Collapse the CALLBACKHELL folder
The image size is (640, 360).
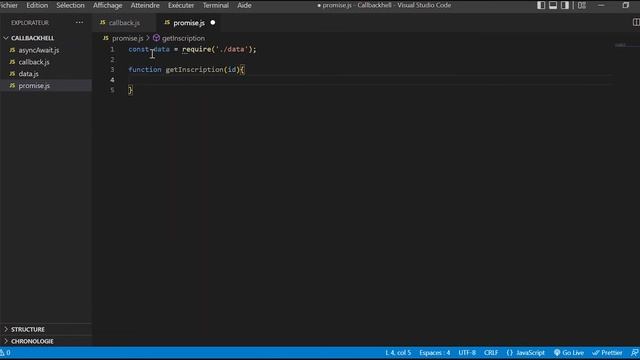pos(6,38)
